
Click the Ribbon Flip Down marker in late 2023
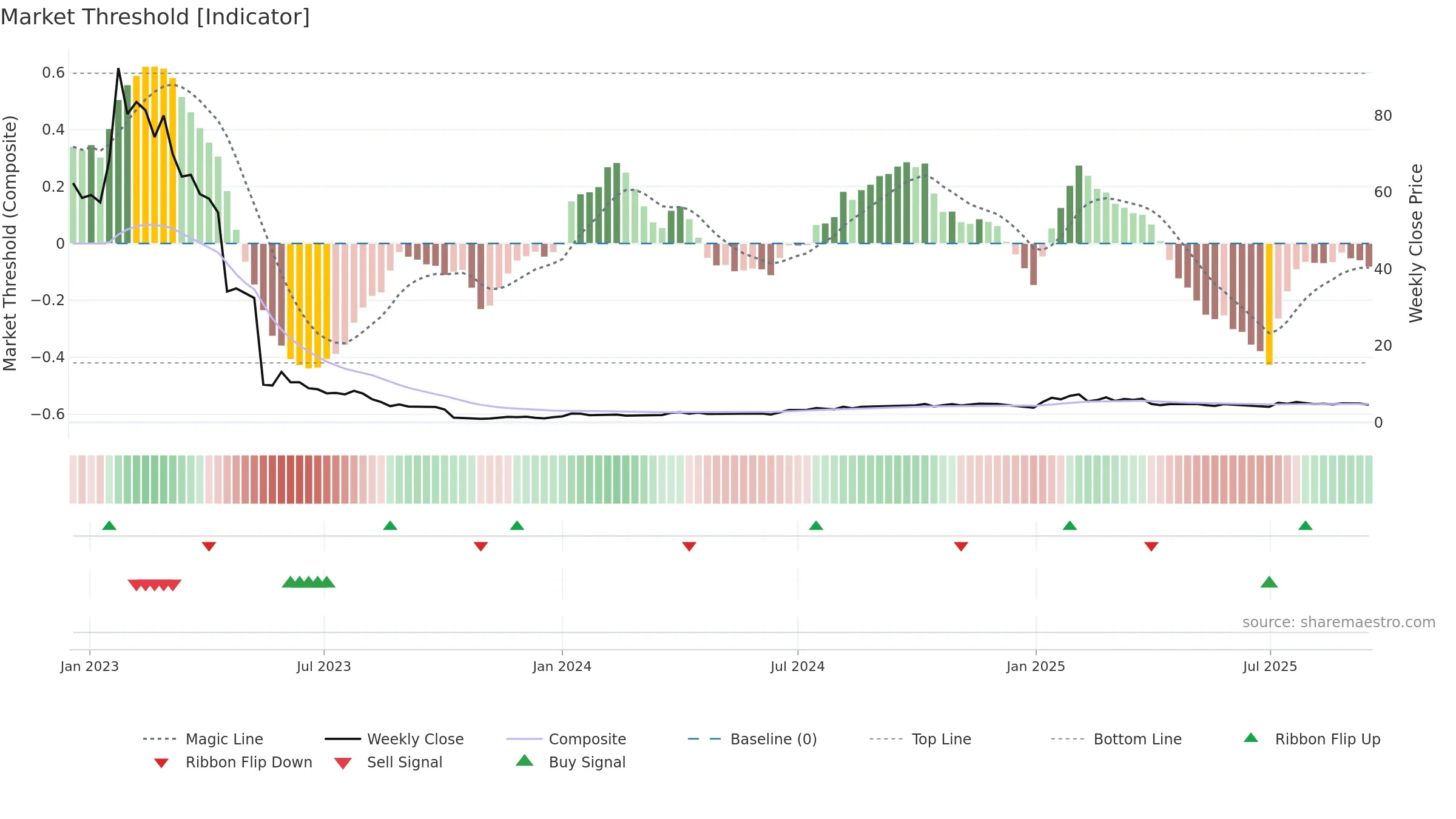480,547
